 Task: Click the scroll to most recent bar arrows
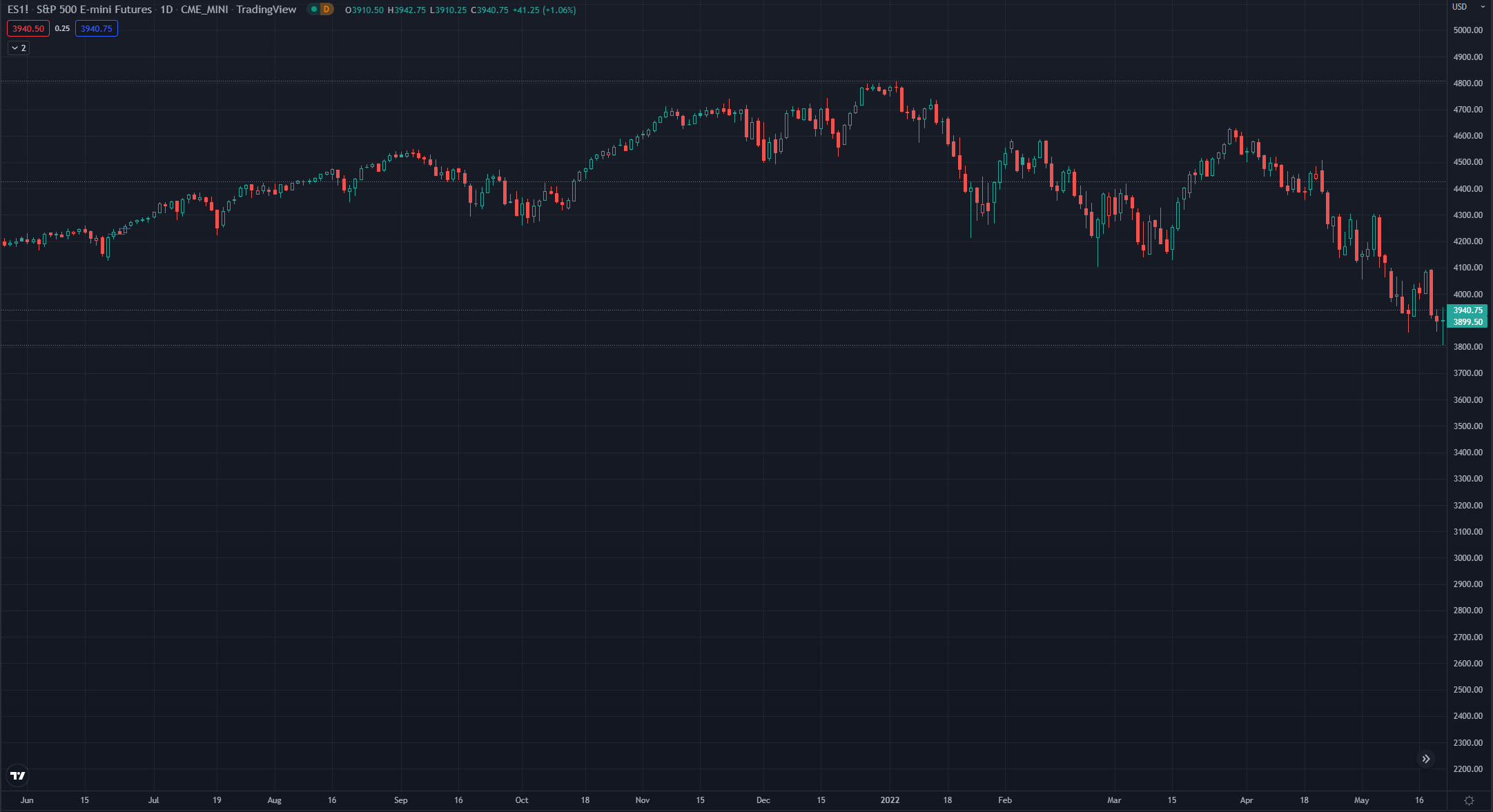[x=1426, y=759]
